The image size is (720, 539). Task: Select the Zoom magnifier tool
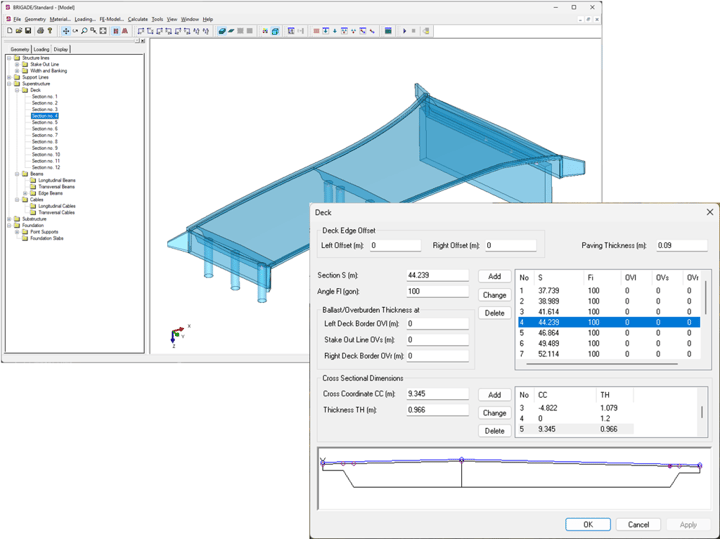pyautogui.click(x=84, y=31)
